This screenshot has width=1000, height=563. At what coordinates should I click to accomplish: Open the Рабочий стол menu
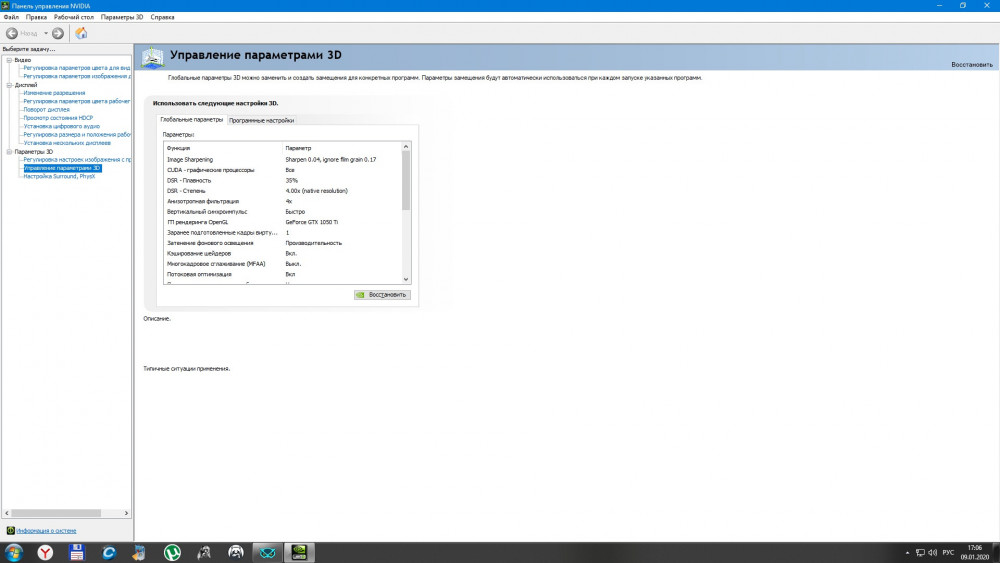click(x=73, y=17)
